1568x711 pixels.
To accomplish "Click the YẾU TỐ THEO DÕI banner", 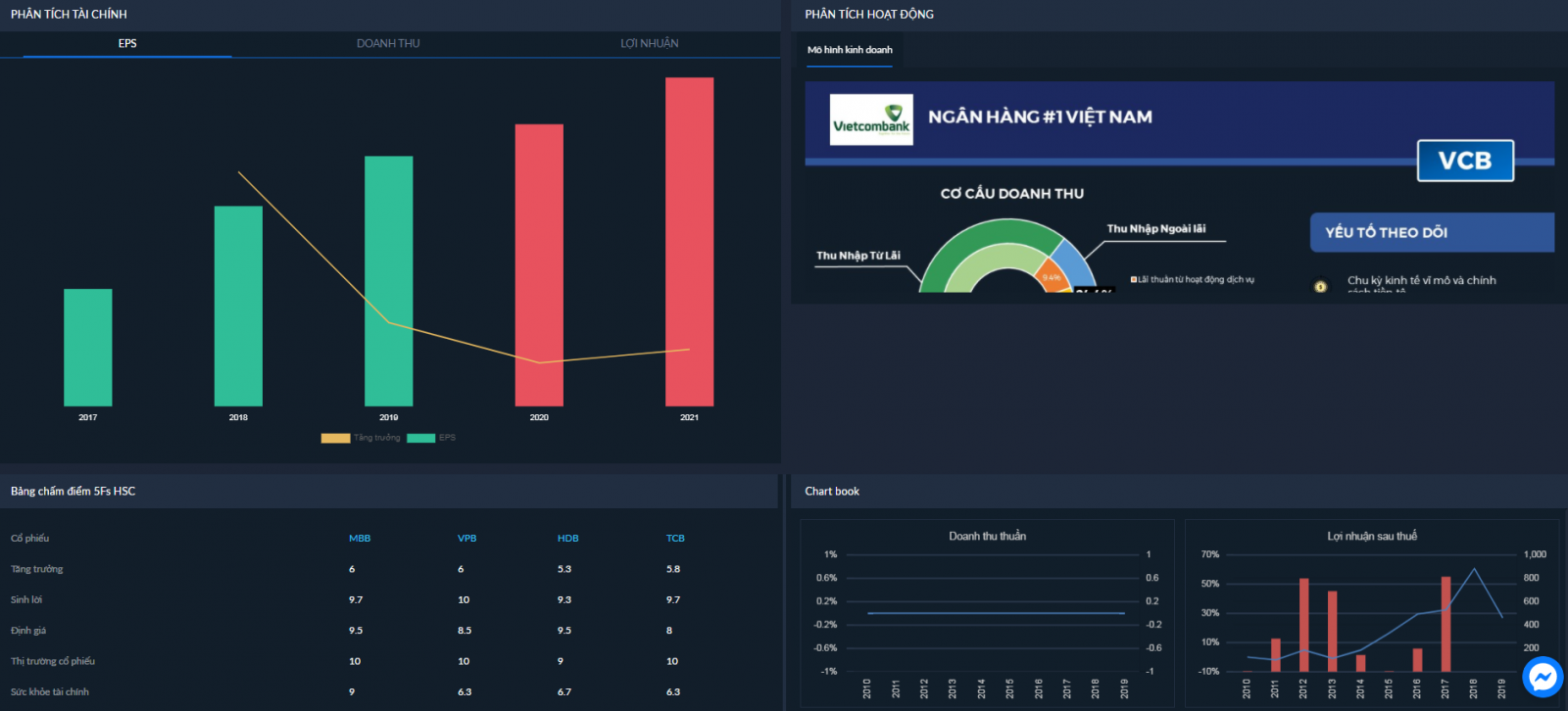I will [1432, 232].
